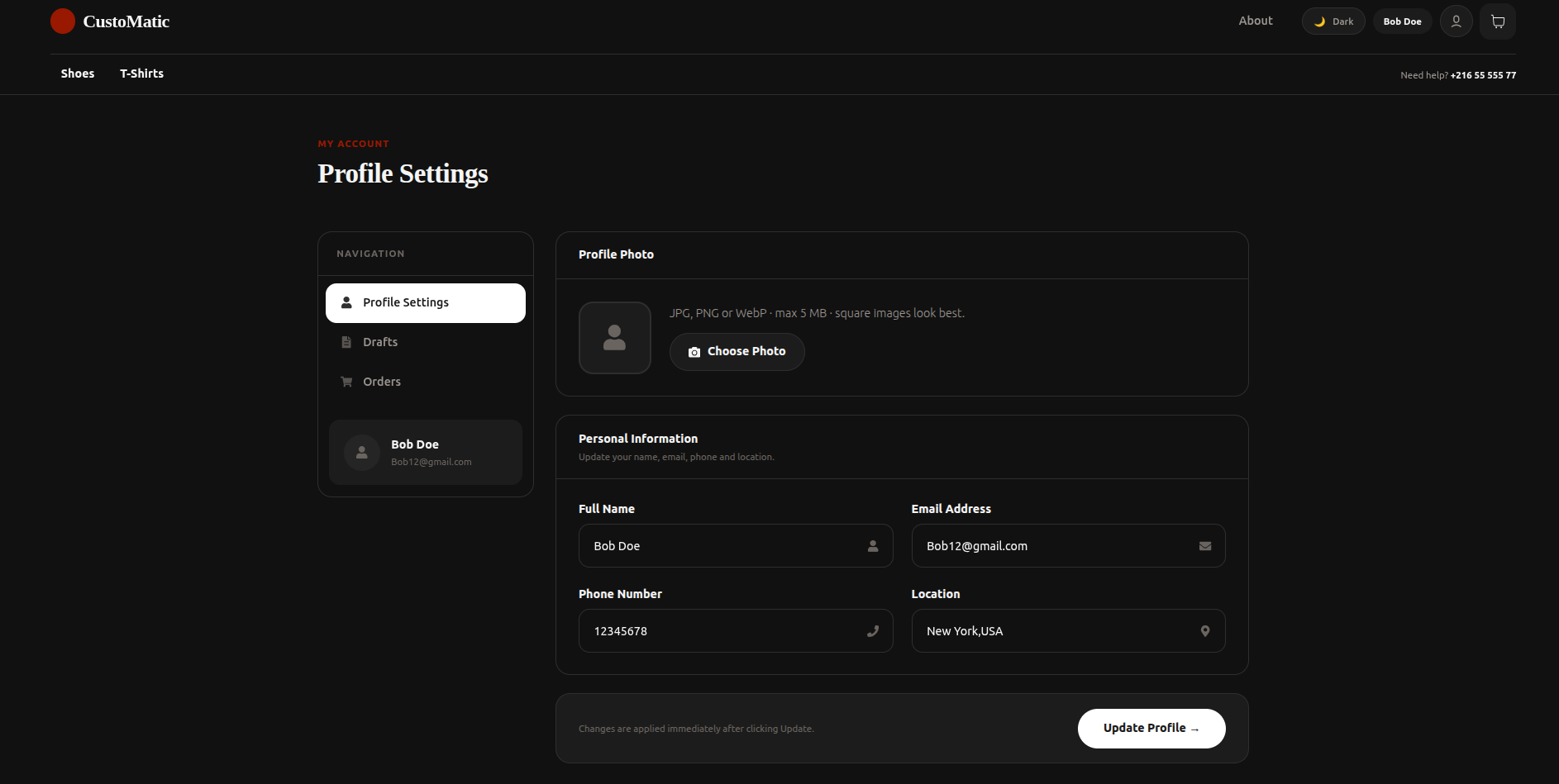Screen dimensions: 1559x784
Task: Click the person icon inside the Full Name field
Action: (873, 546)
